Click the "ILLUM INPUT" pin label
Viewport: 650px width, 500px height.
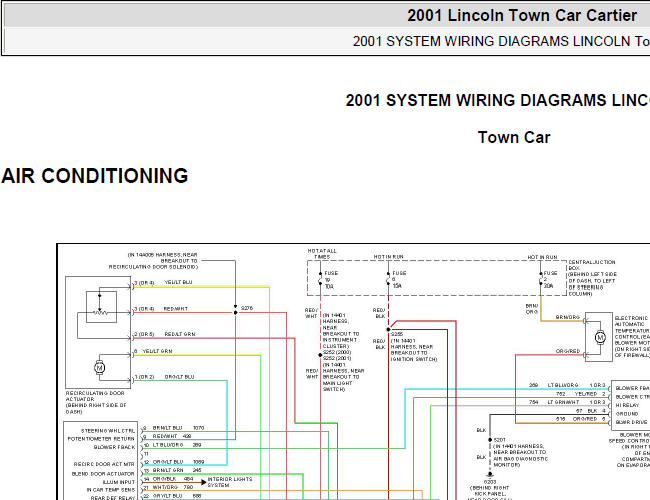[119, 482]
